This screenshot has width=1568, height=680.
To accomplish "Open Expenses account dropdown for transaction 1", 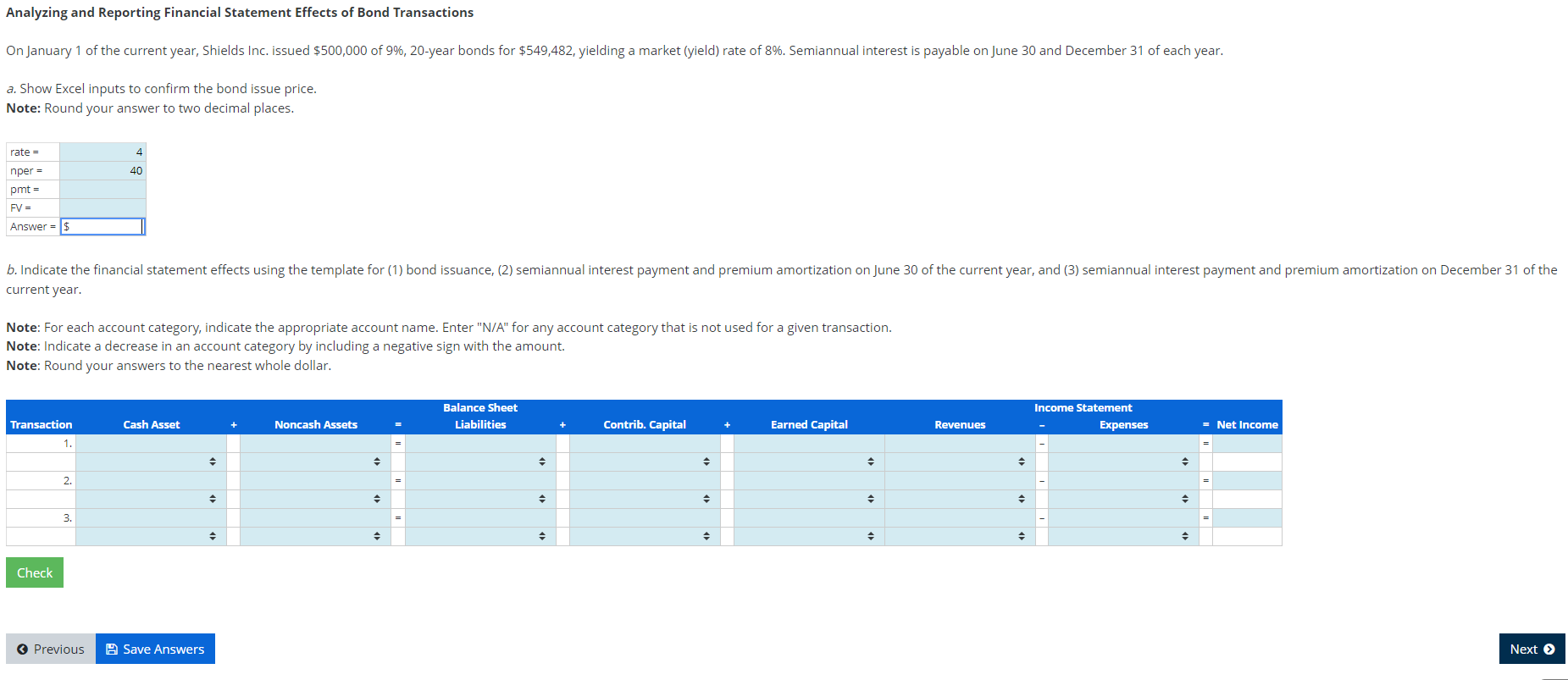I will coord(1123,462).
